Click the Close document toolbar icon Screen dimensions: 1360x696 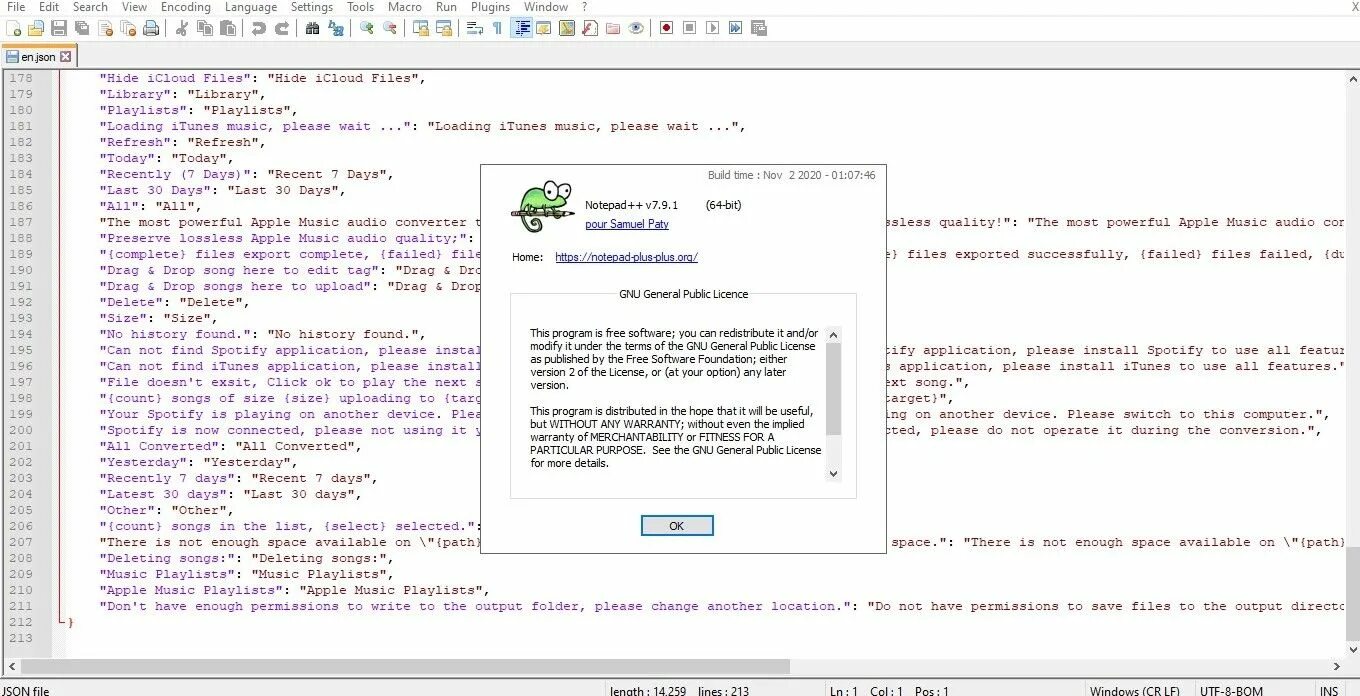pyautogui.click(x=105, y=28)
